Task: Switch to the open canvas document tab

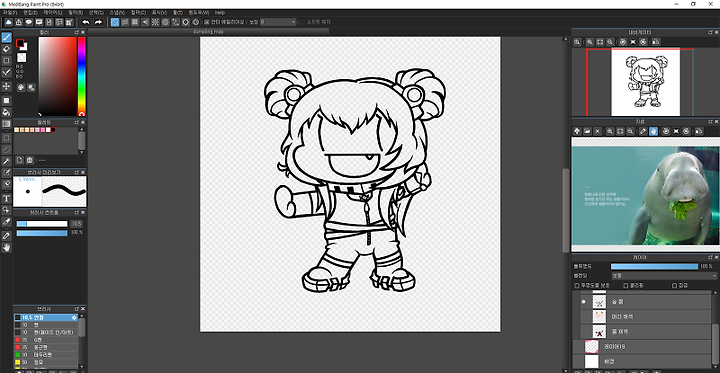Action: 208,31
